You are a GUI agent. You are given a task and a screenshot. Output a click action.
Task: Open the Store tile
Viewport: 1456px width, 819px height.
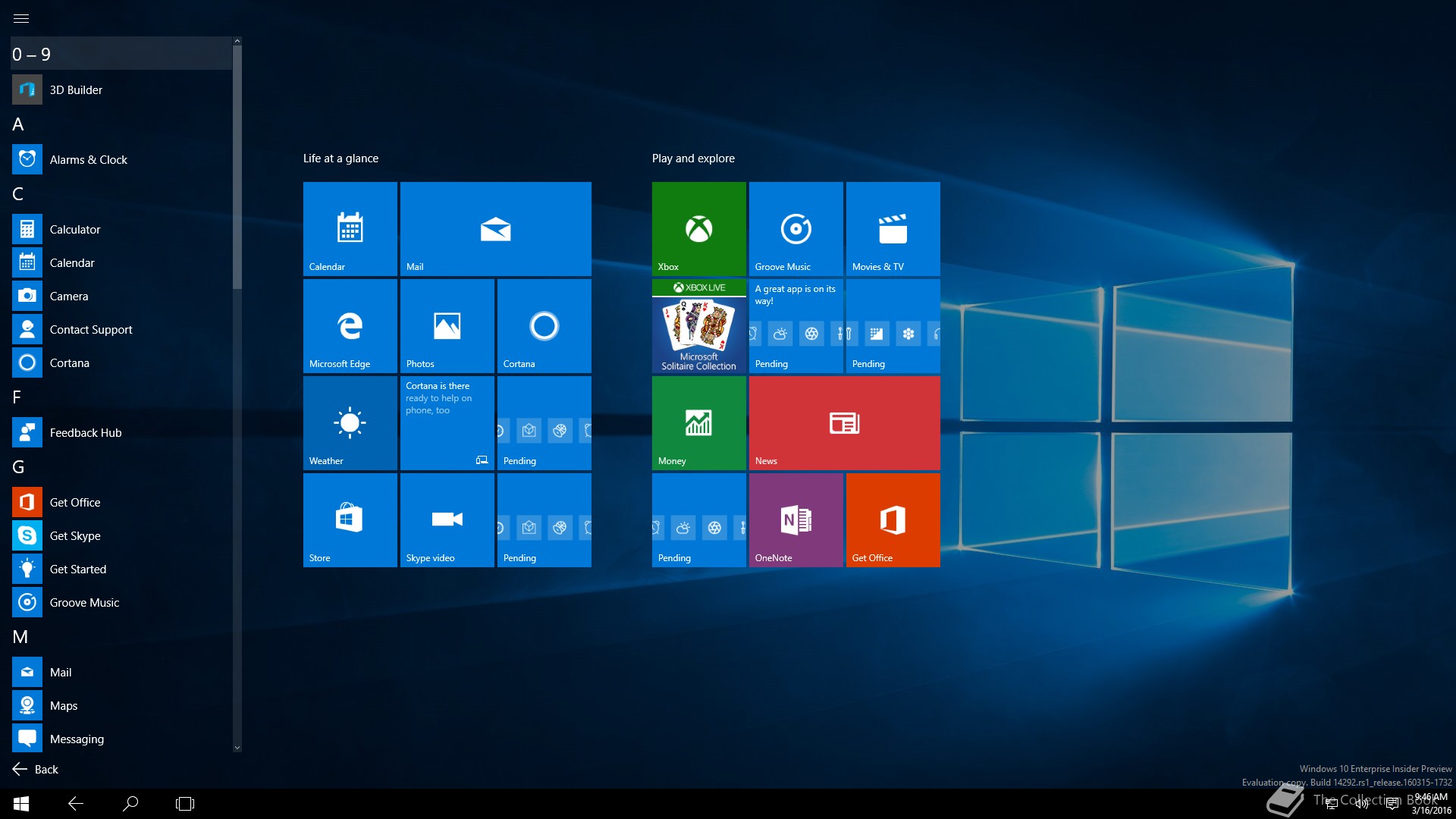(350, 520)
